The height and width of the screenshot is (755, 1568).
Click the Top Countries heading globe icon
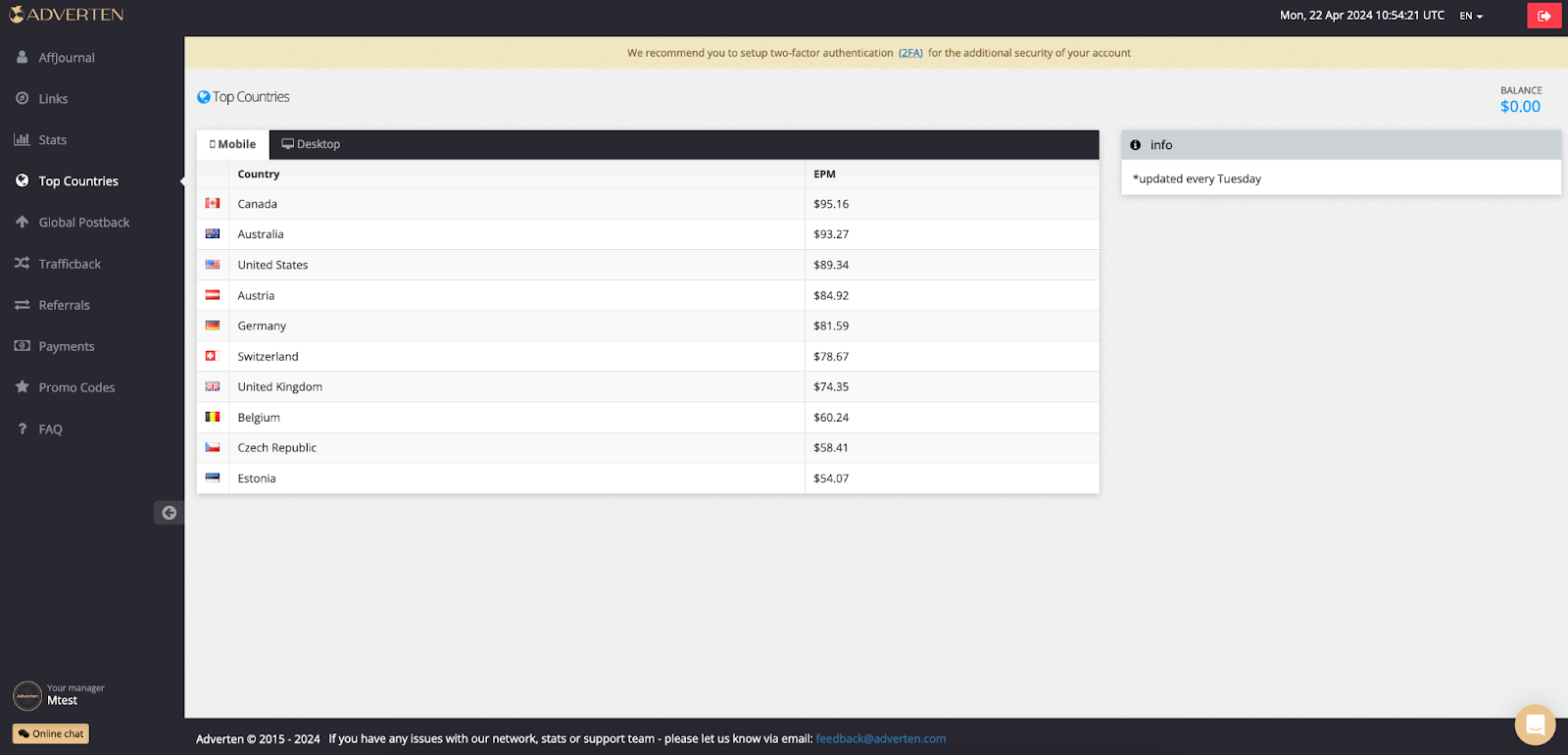pyautogui.click(x=204, y=97)
